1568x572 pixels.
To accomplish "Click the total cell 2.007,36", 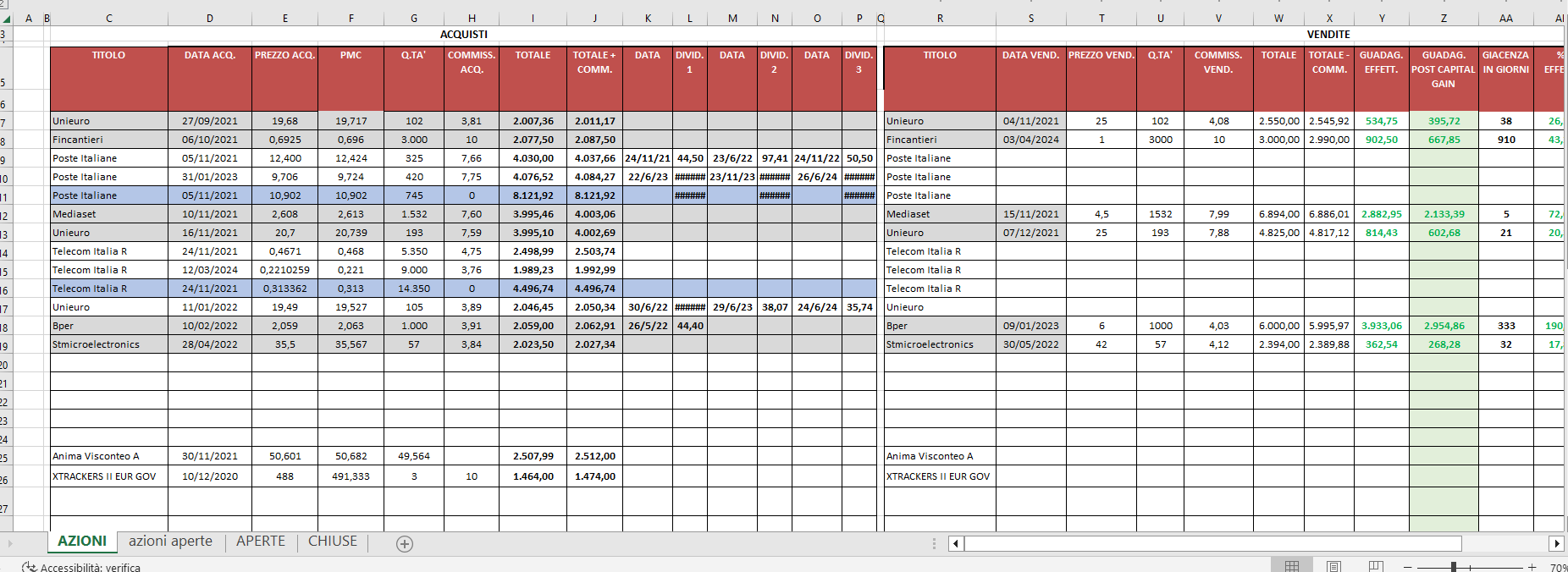I will tap(533, 121).
